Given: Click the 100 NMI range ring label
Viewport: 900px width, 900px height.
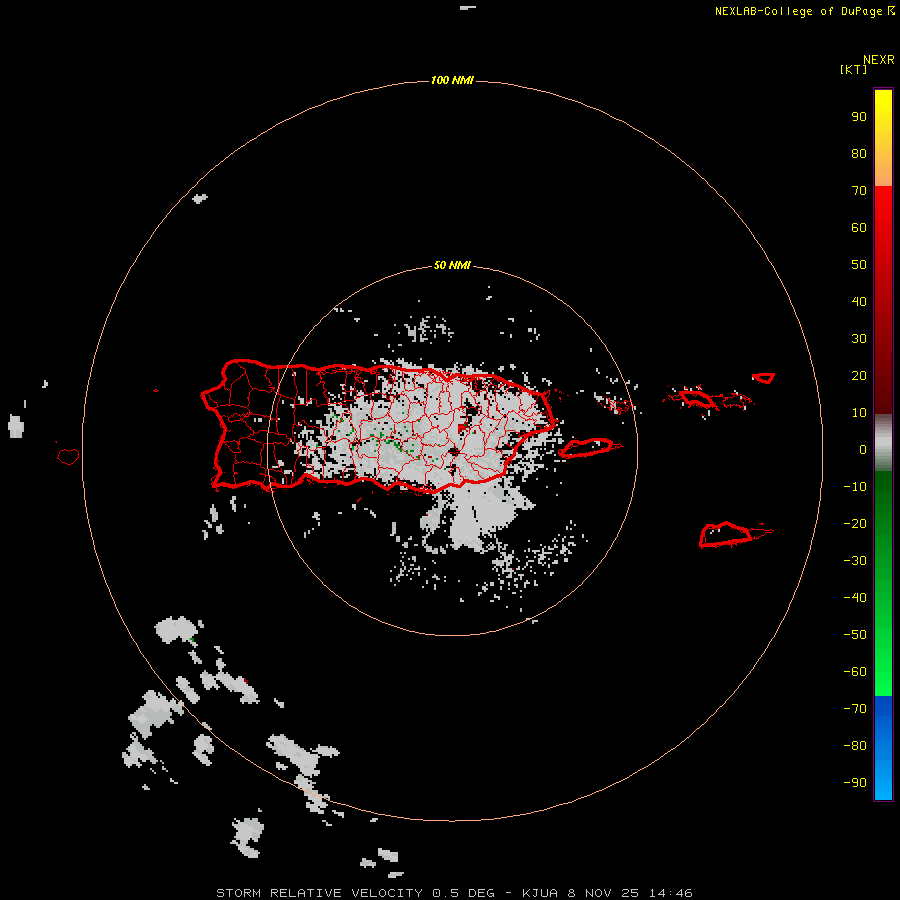Looking at the screenshot, I should click(x=452, y=80).
